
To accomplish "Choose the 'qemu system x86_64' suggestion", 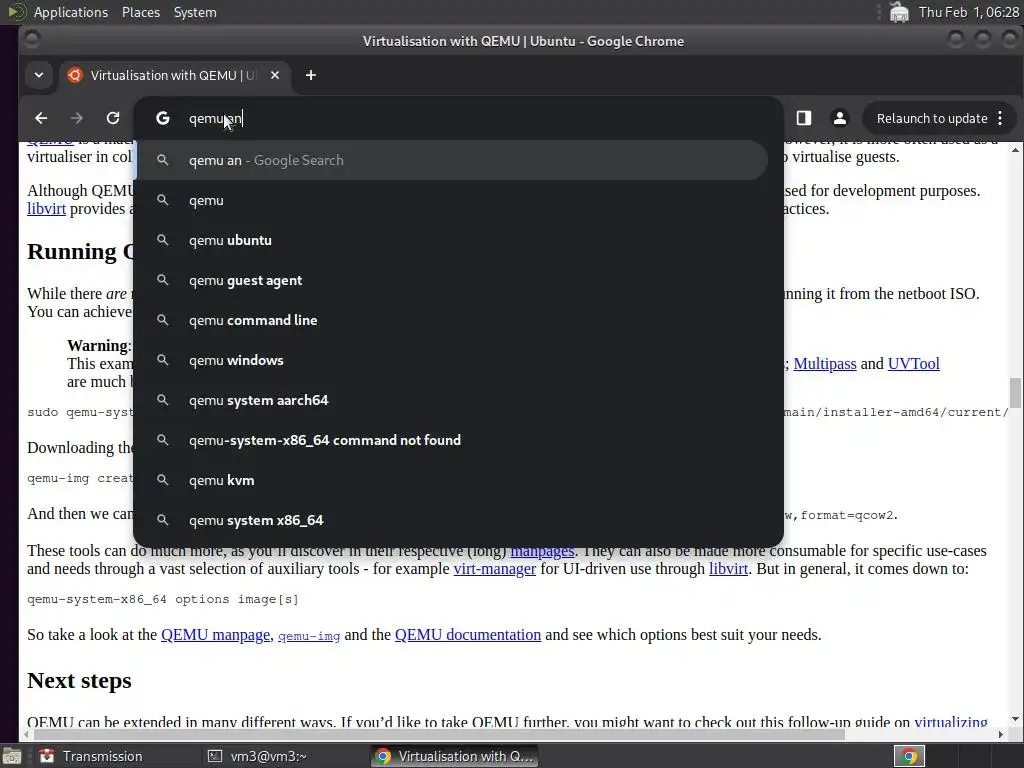I will (x=452, y=520).
